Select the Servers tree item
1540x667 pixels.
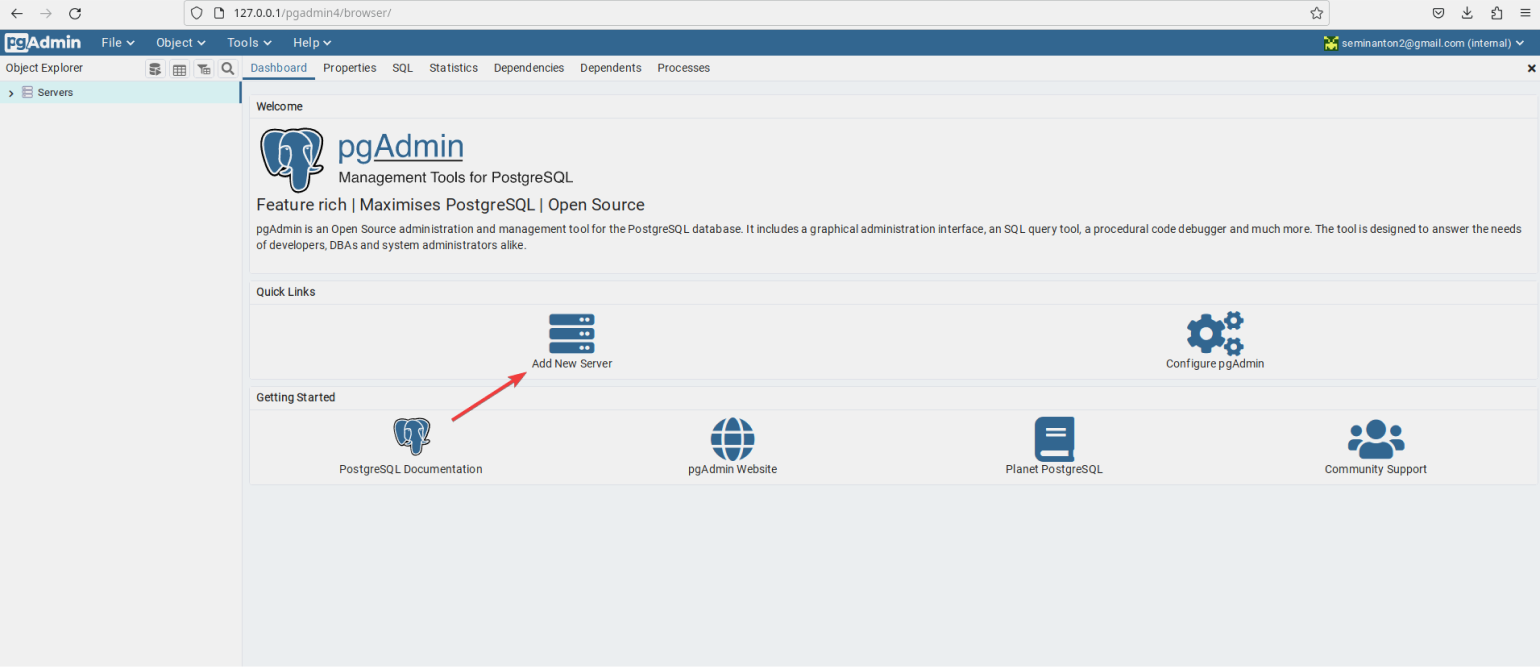(120, 92)
